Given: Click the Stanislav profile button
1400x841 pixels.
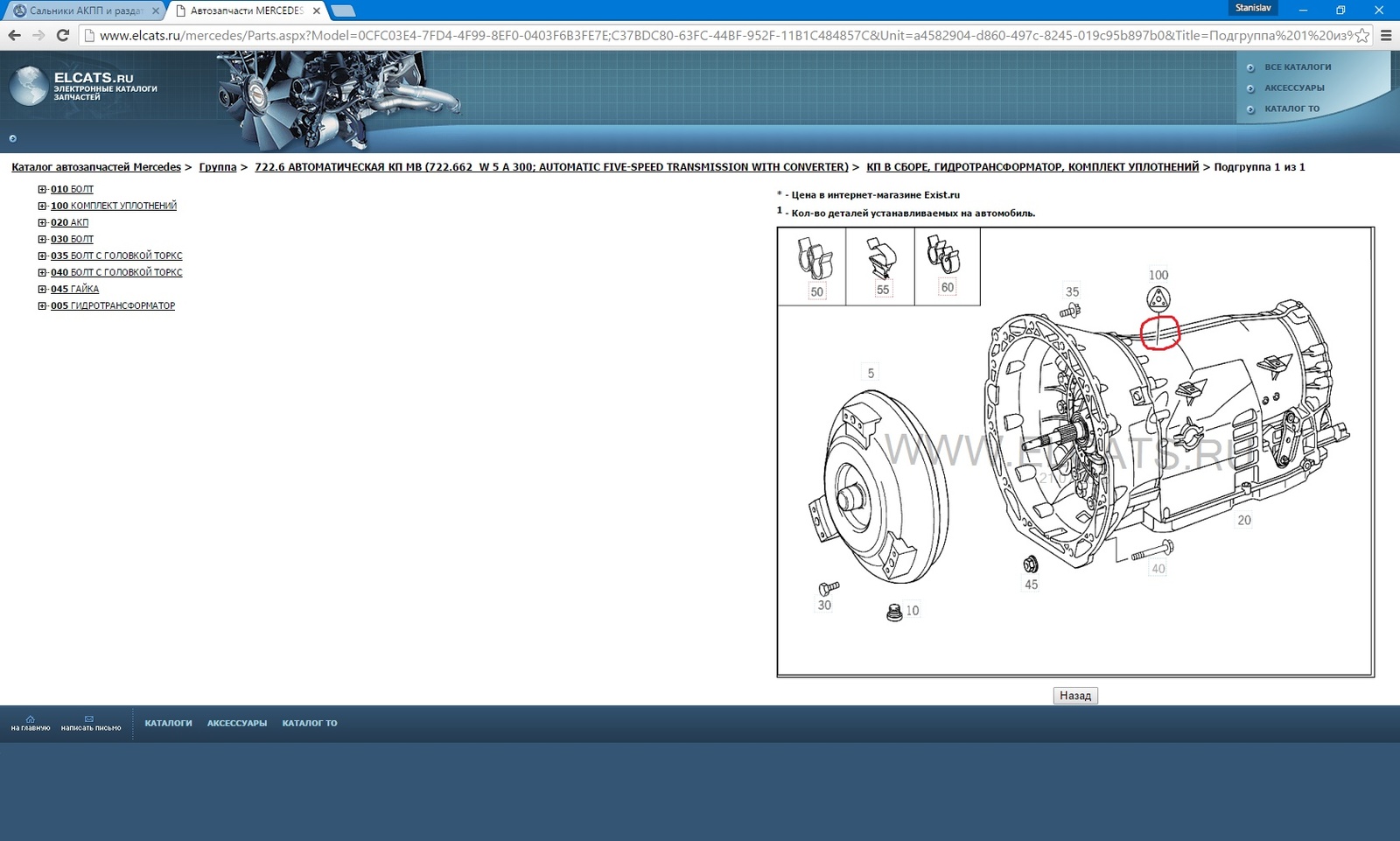Looking at the screenshot, I should 1253,8.
